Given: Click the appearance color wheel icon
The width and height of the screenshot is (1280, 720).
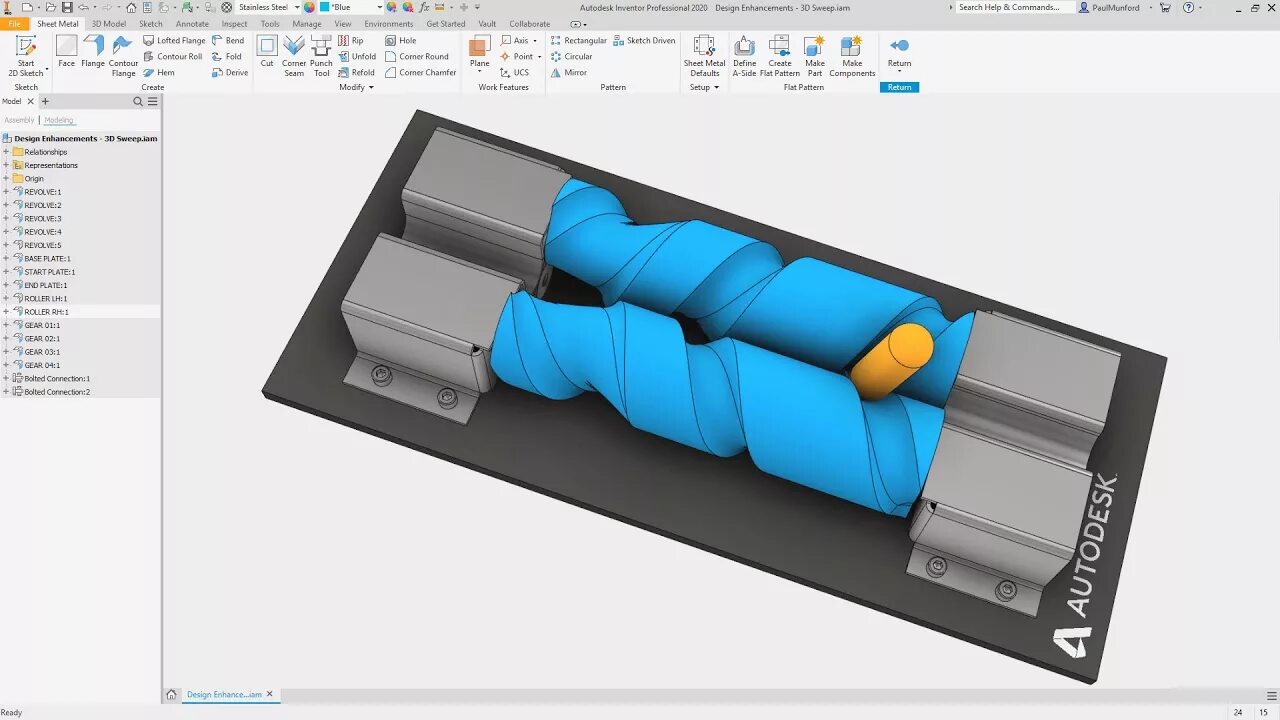Looking at the screenshot, I should tap(310, 7).
